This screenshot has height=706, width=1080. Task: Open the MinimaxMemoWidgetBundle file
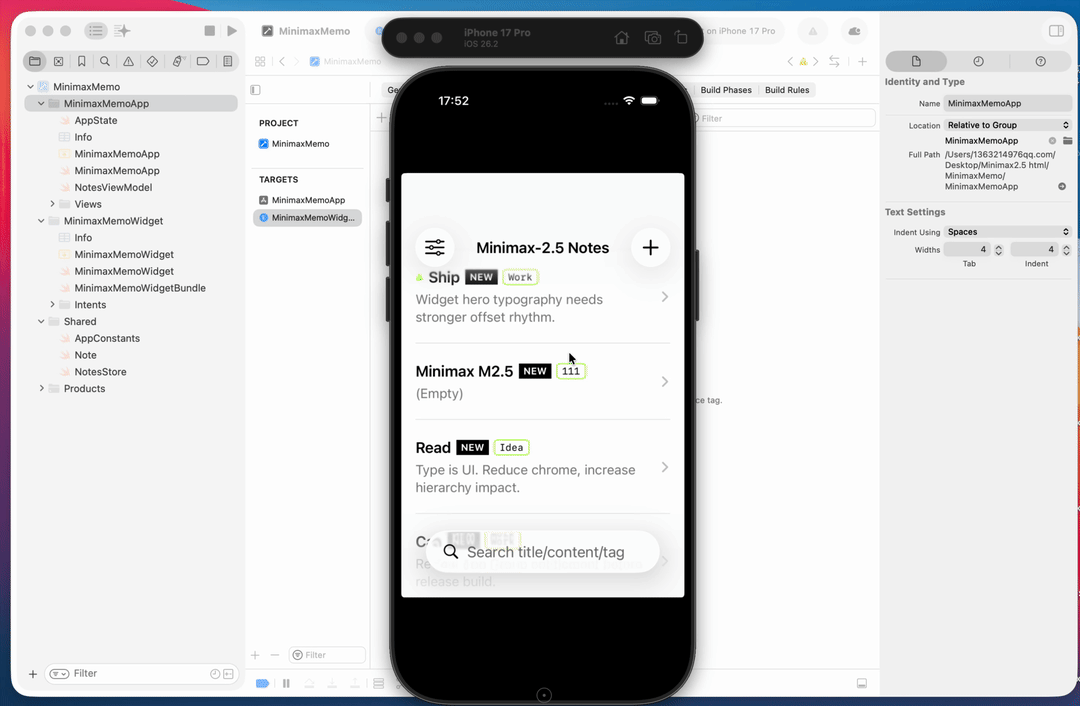point(140,288)
